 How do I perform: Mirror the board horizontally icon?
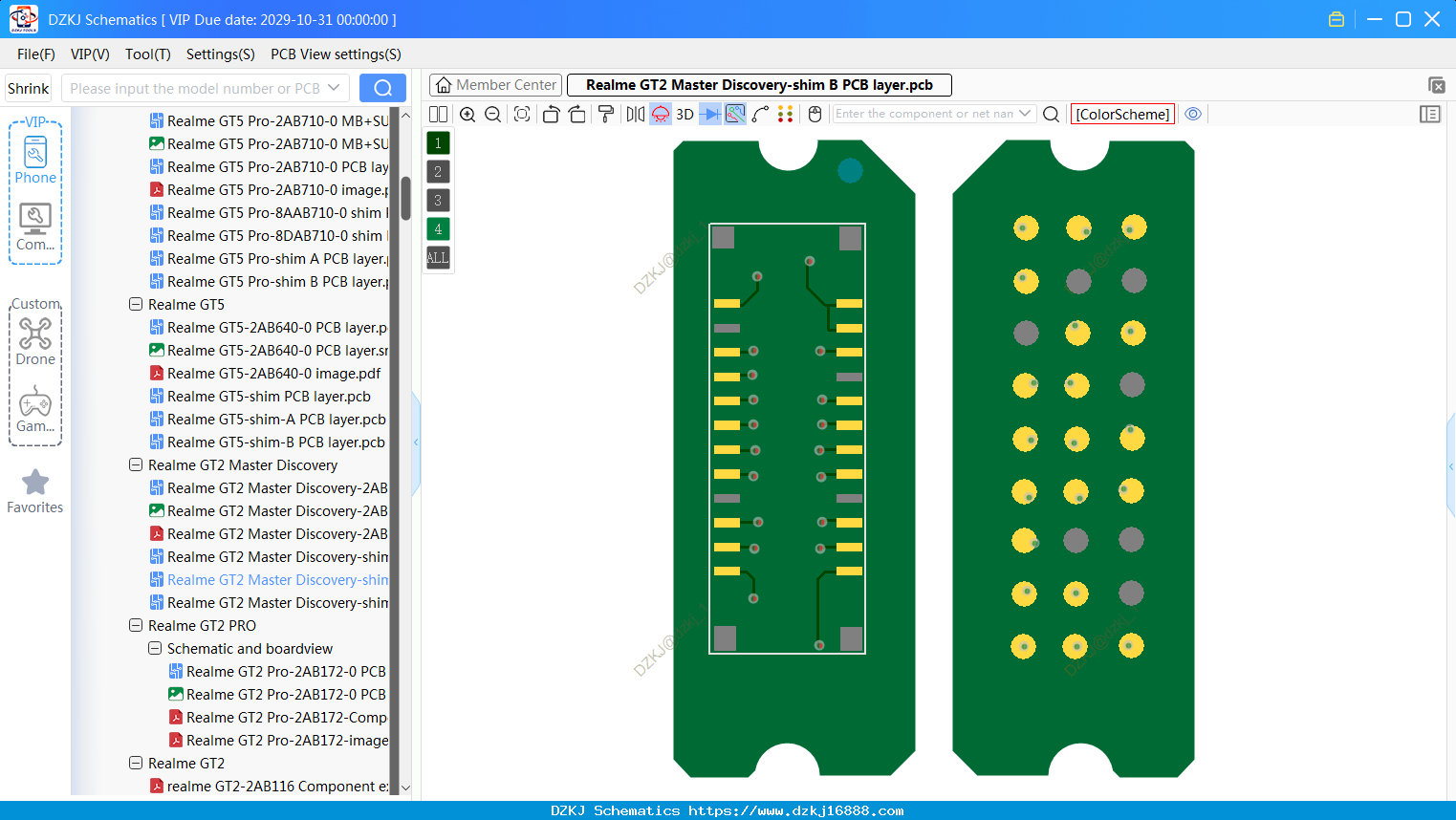click(635, 115)
